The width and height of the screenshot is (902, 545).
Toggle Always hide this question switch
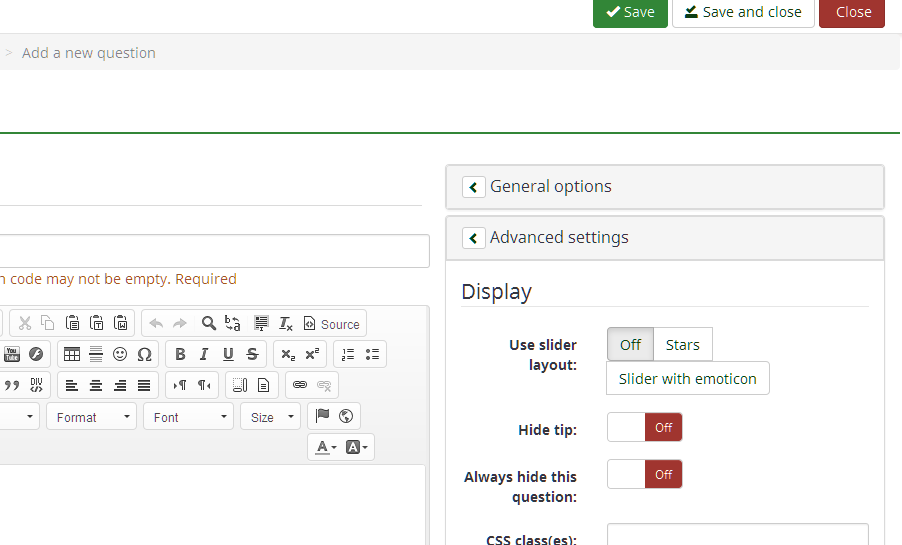point(644,475)
